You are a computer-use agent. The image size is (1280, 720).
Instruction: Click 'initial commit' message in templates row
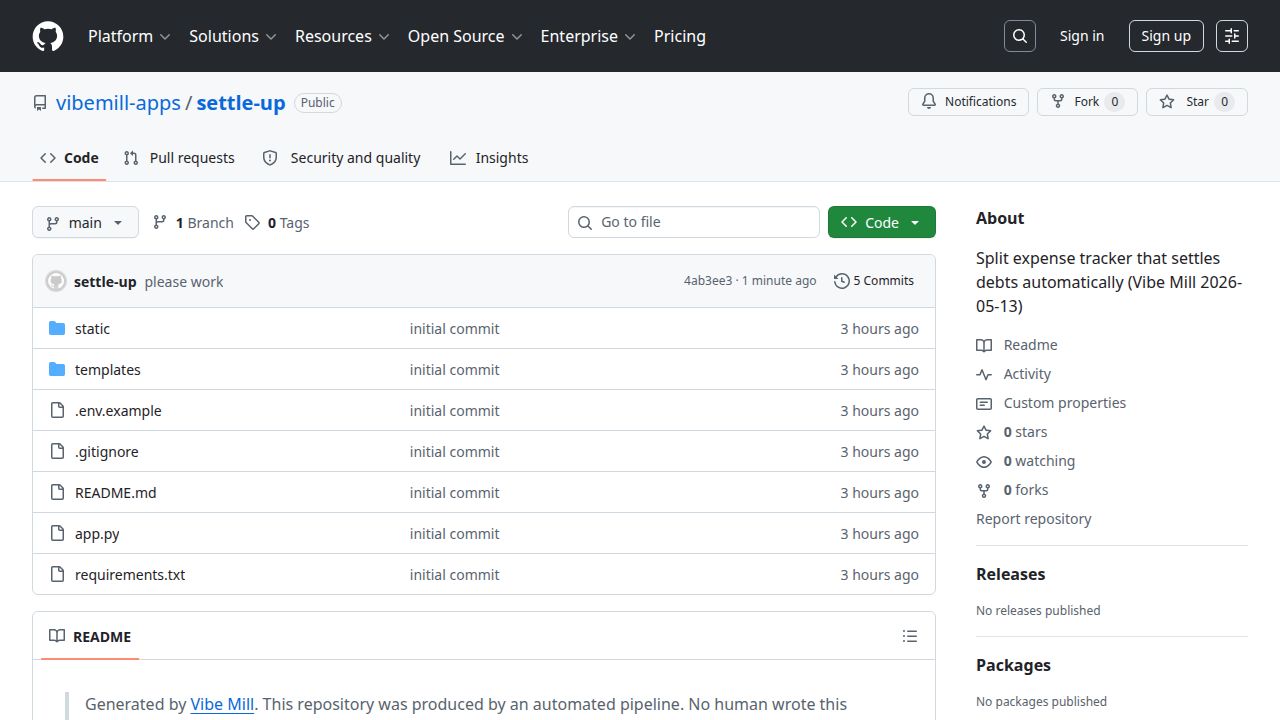point(454,370)
